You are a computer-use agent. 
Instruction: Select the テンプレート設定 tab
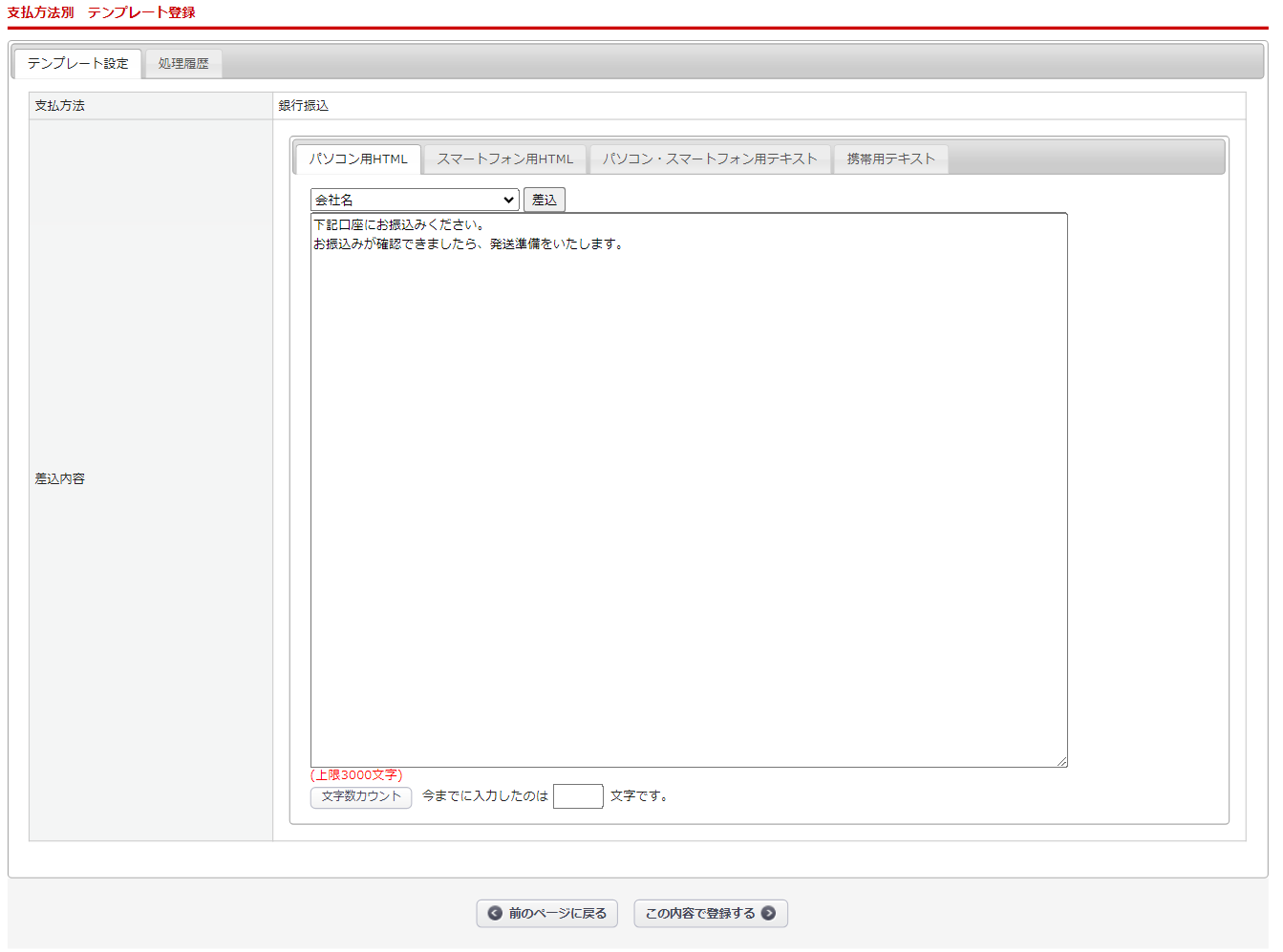(x=77, y=64)
